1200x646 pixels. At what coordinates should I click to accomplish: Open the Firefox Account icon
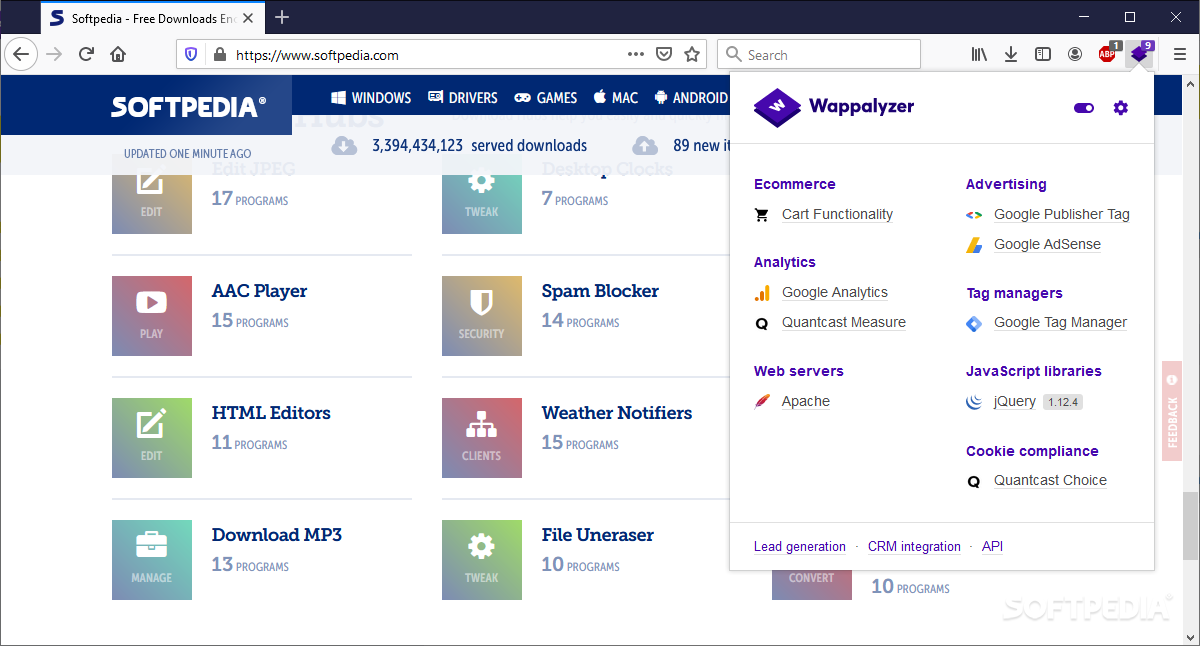click(1075, 54)
